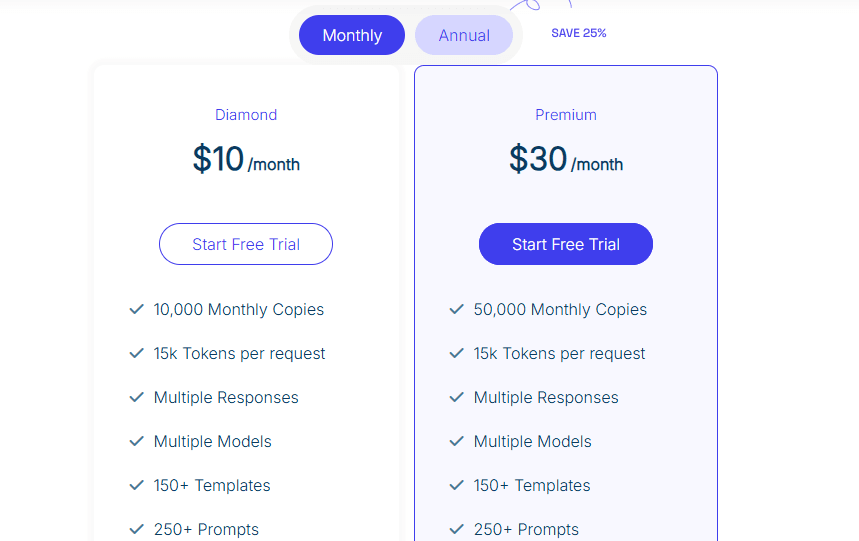Select the Monthly billing toggle
This screenshot has width=859, height=541.
(352, 35)
